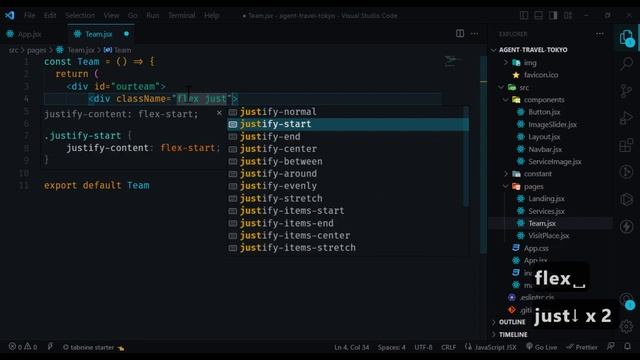
Task: Expand the constant folder
Action: (538, 174)
